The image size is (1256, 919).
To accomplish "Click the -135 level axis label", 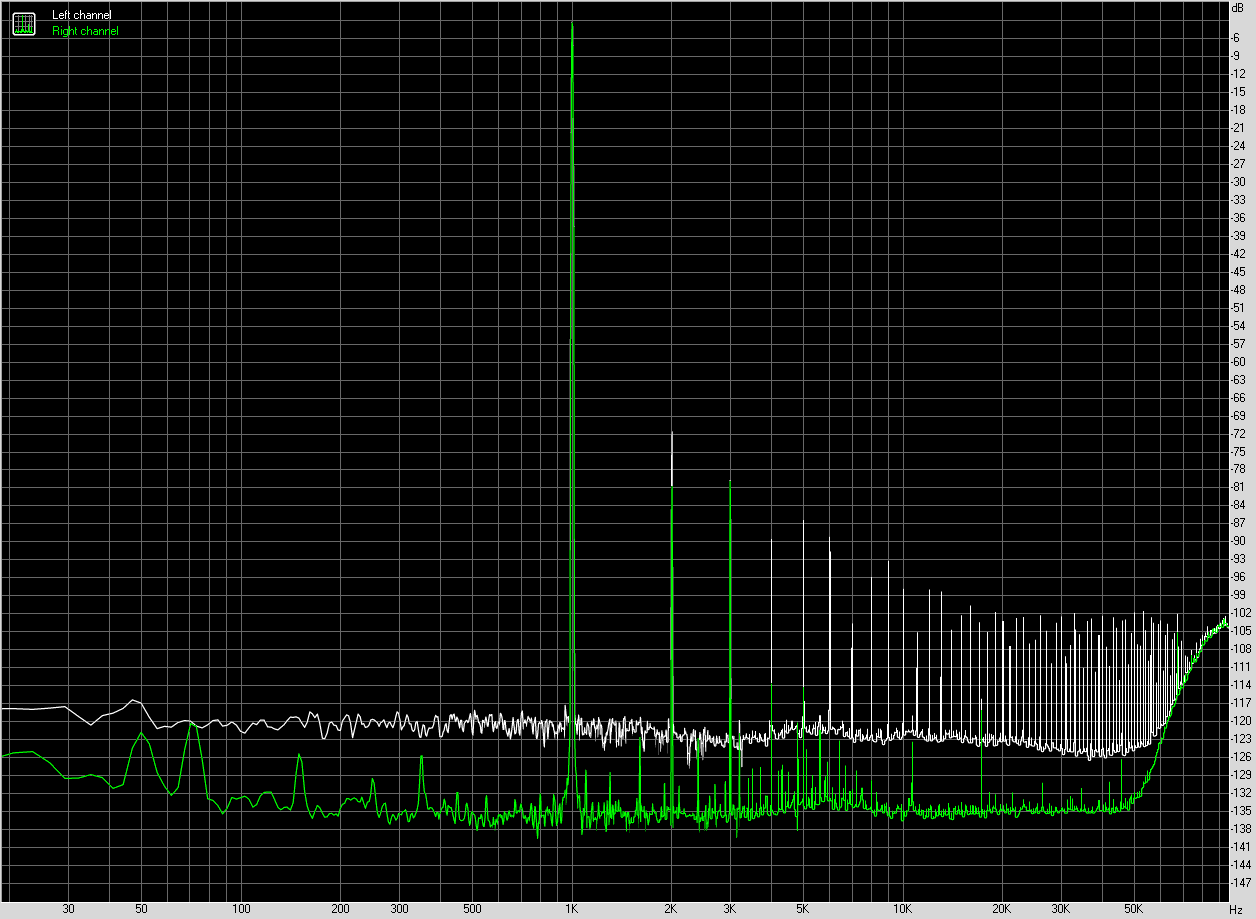I will tap(1239, 810).
